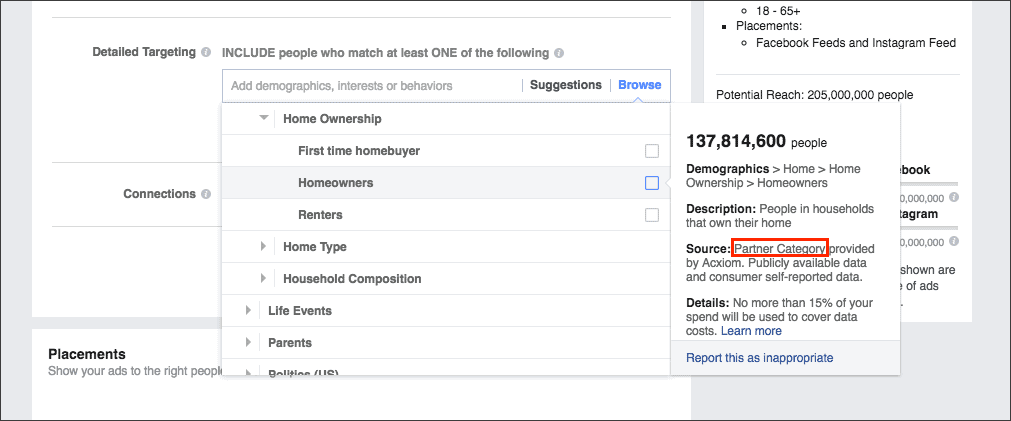Image resolution: width=1011 pixels, height=421 pixels.
Task: Open the Suggestions tab
Action: coord(565,85)
